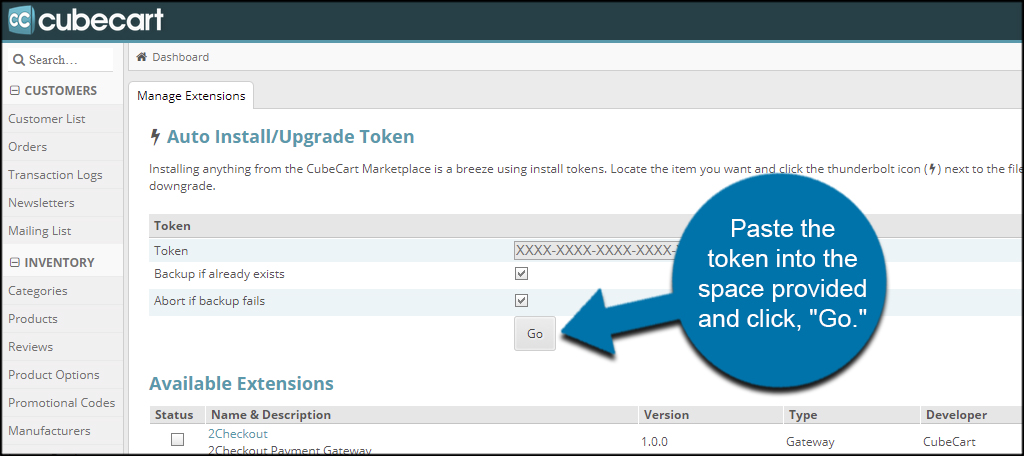
Task: Open Customer List in sidebar
Action: (47, 119)
